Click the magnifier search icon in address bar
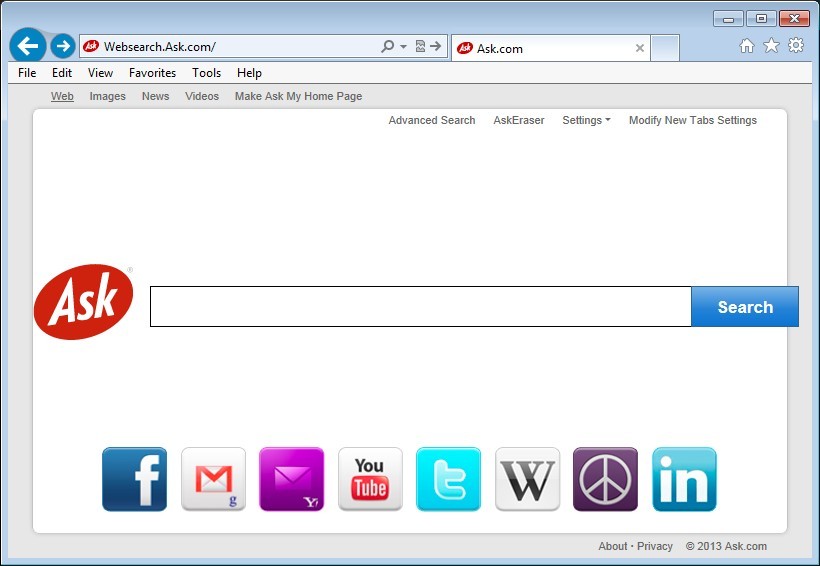Image resolution: width=820 pixels, height=566 pixels. click(x=388, y=47)
